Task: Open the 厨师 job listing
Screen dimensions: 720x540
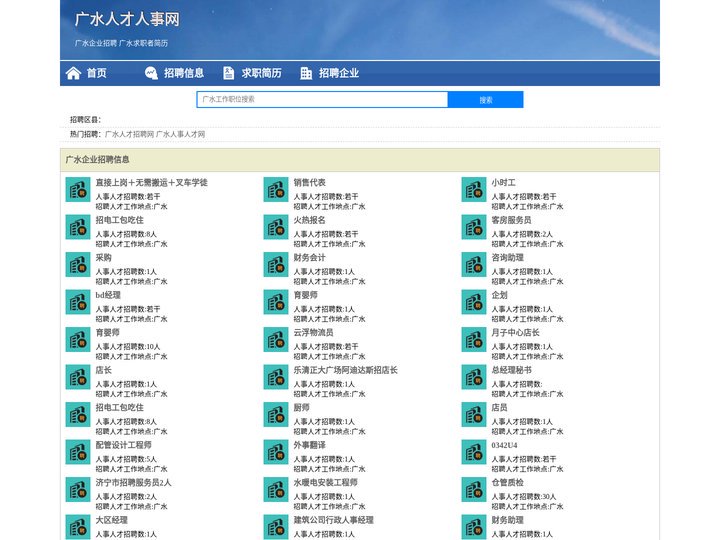Action: [302, 407]
